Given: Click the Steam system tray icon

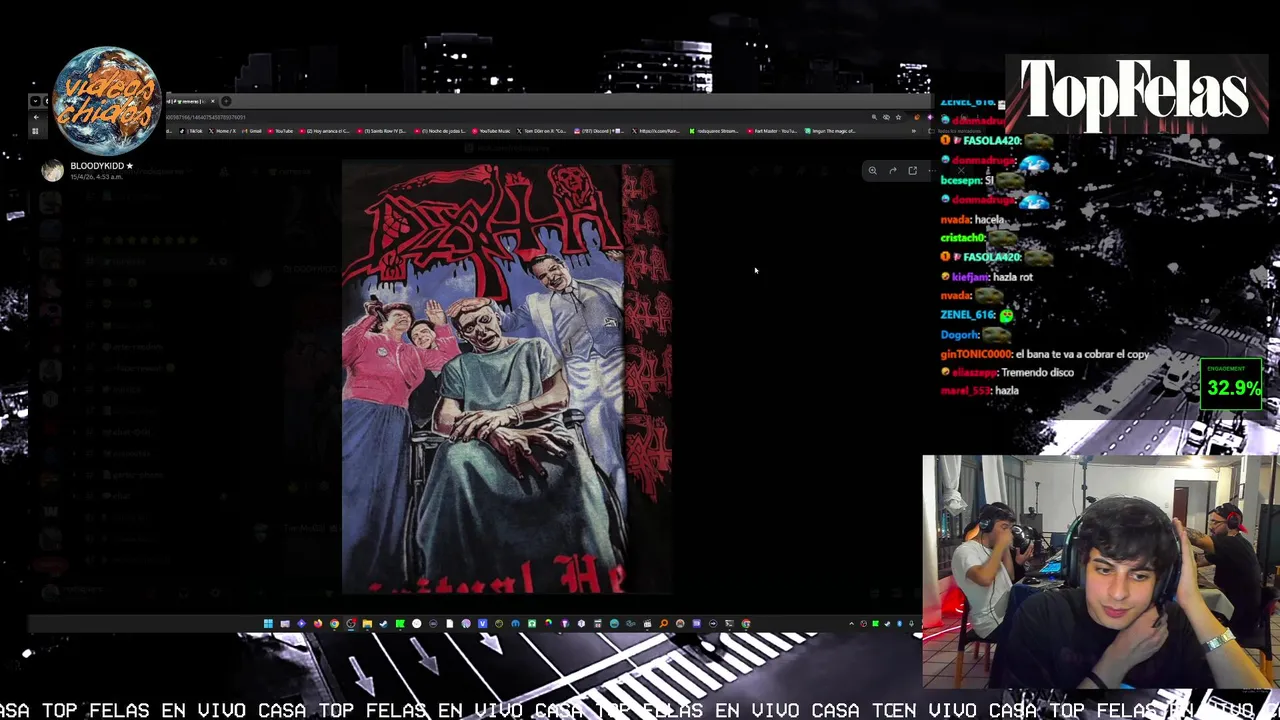Looking at the screenshot, I should pos(887,624).
